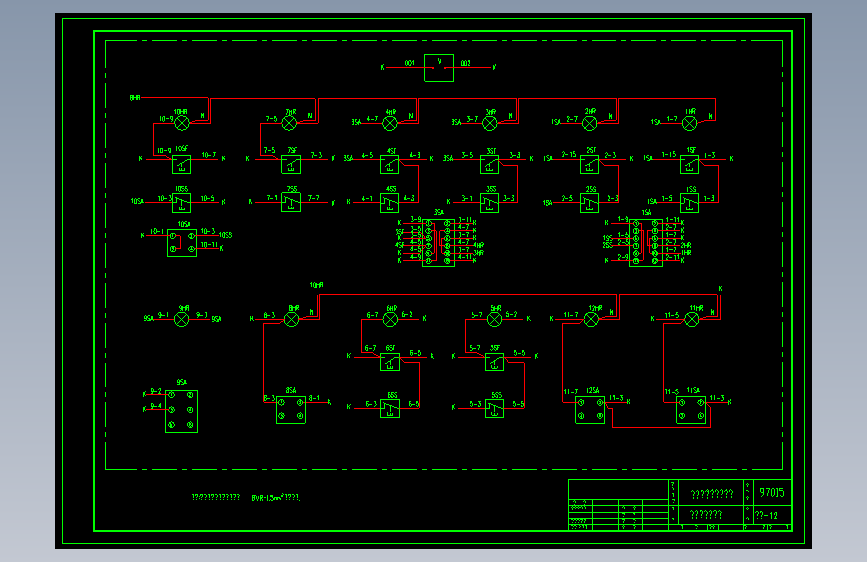Select the 6HR lamp symbol
The height and width of the screenshot is (562, 867).
[390, 319]
